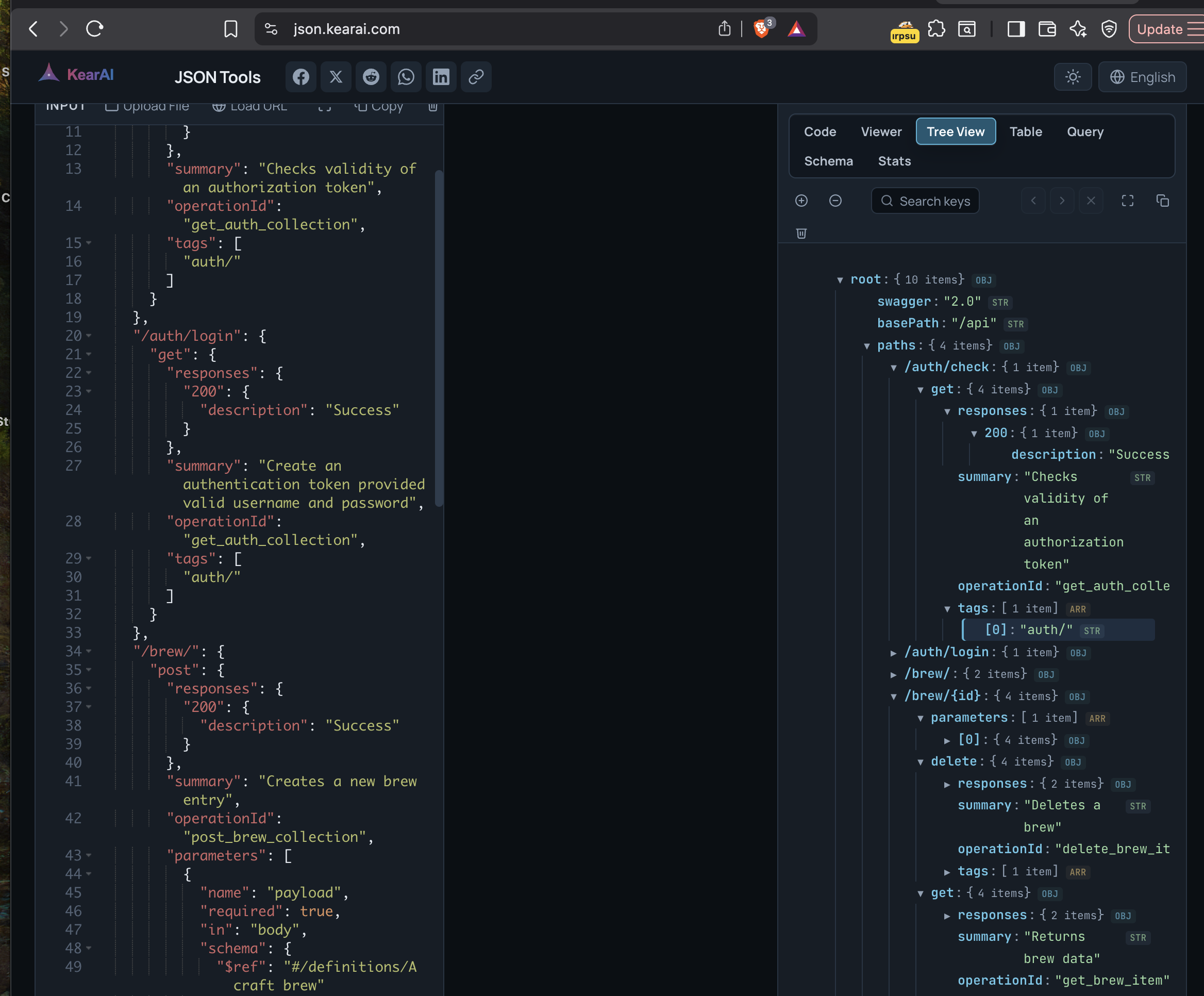Clear search X button
This screenshot has height=996, width=1204.
click(x=1091, y=201)
